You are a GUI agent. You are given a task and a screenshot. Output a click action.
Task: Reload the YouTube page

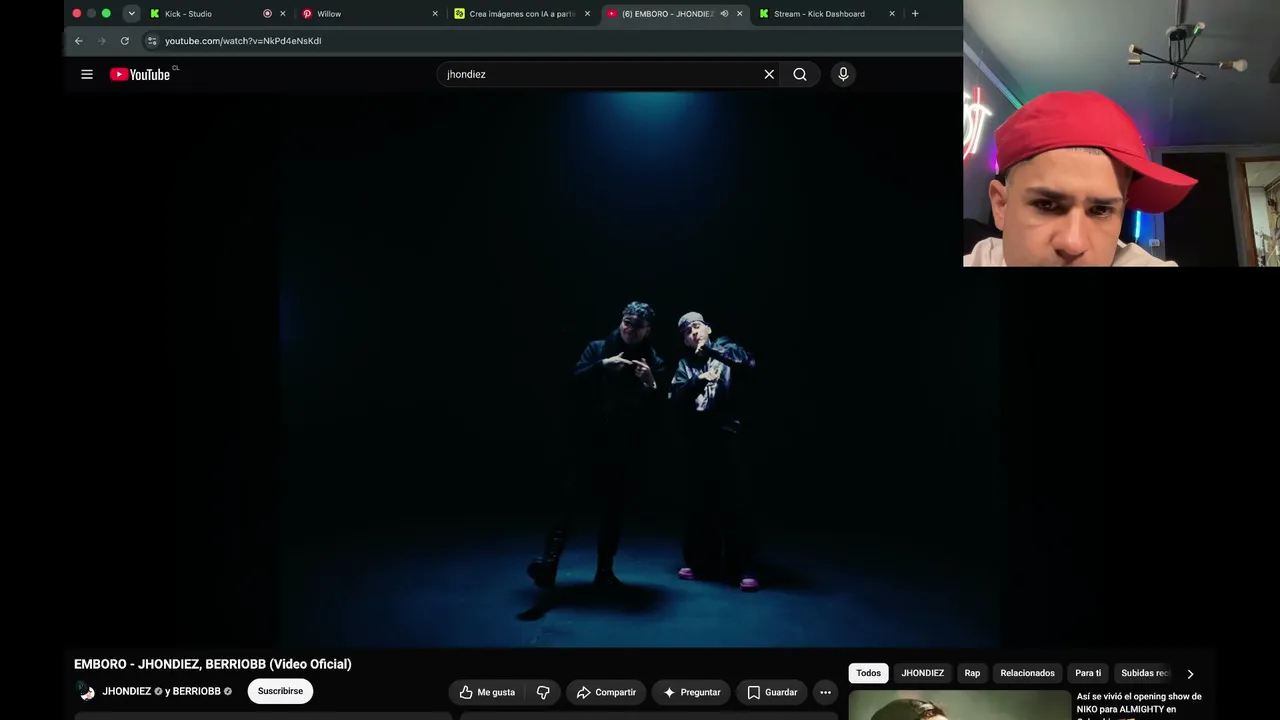pos(125,41)
